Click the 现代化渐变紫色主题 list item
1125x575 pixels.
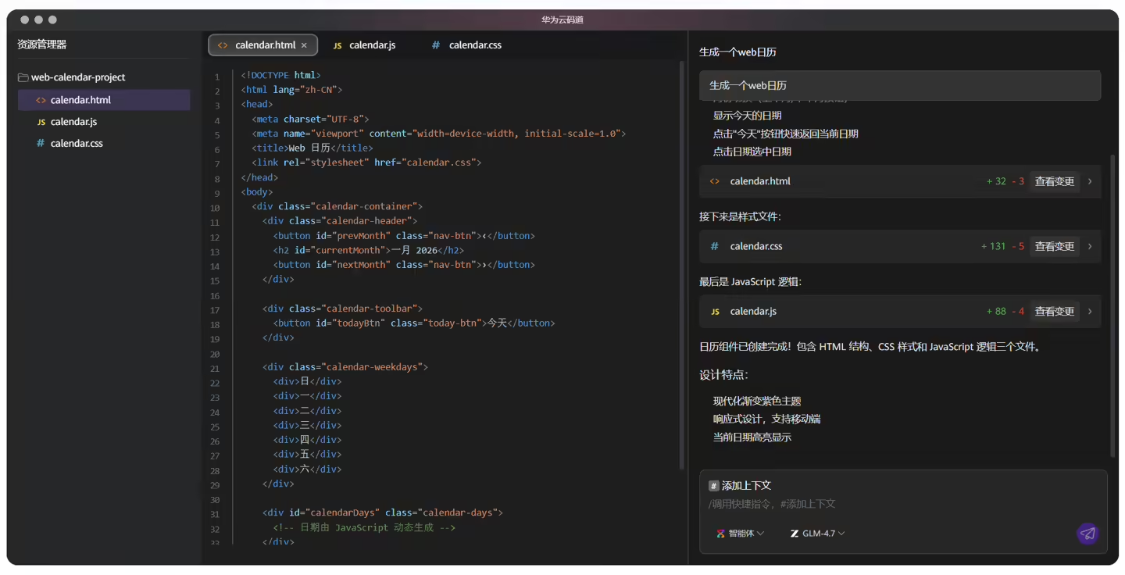[x=756, y=401]
